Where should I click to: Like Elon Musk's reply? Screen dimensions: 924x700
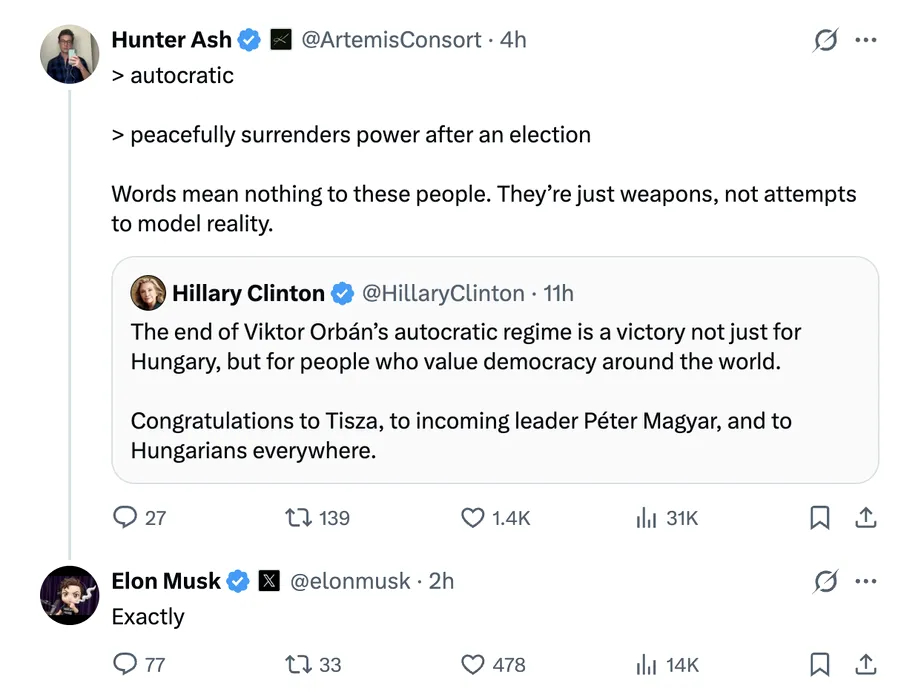[472, 664]
